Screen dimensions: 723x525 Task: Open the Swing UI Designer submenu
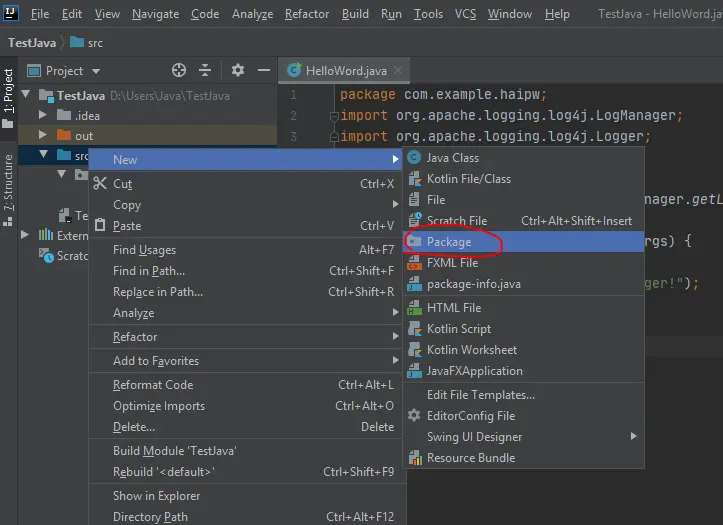coord(524,437)
